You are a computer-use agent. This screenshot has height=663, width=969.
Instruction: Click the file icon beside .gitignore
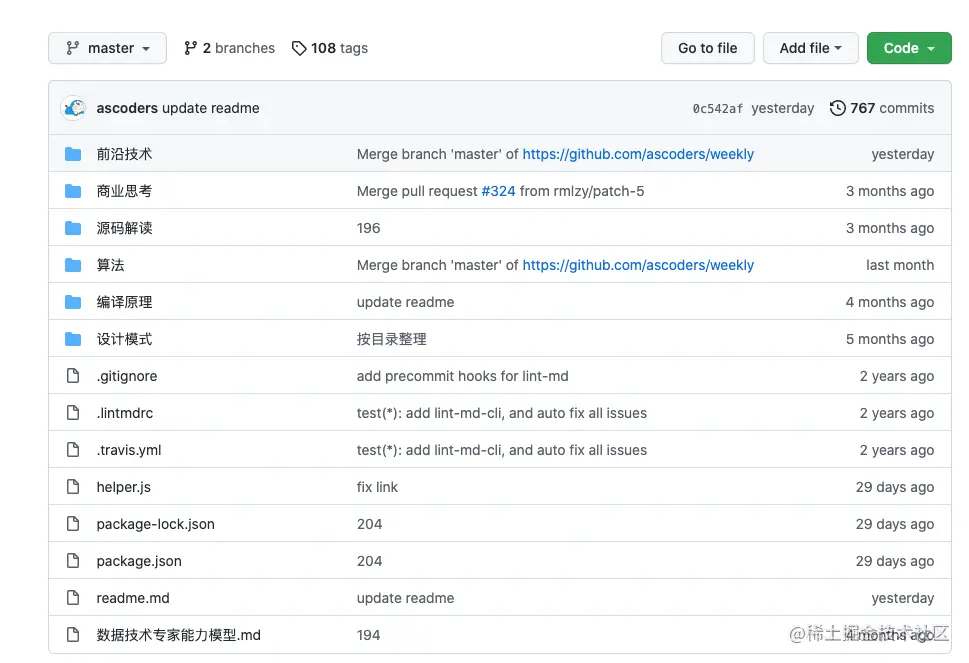click(73, 376)
